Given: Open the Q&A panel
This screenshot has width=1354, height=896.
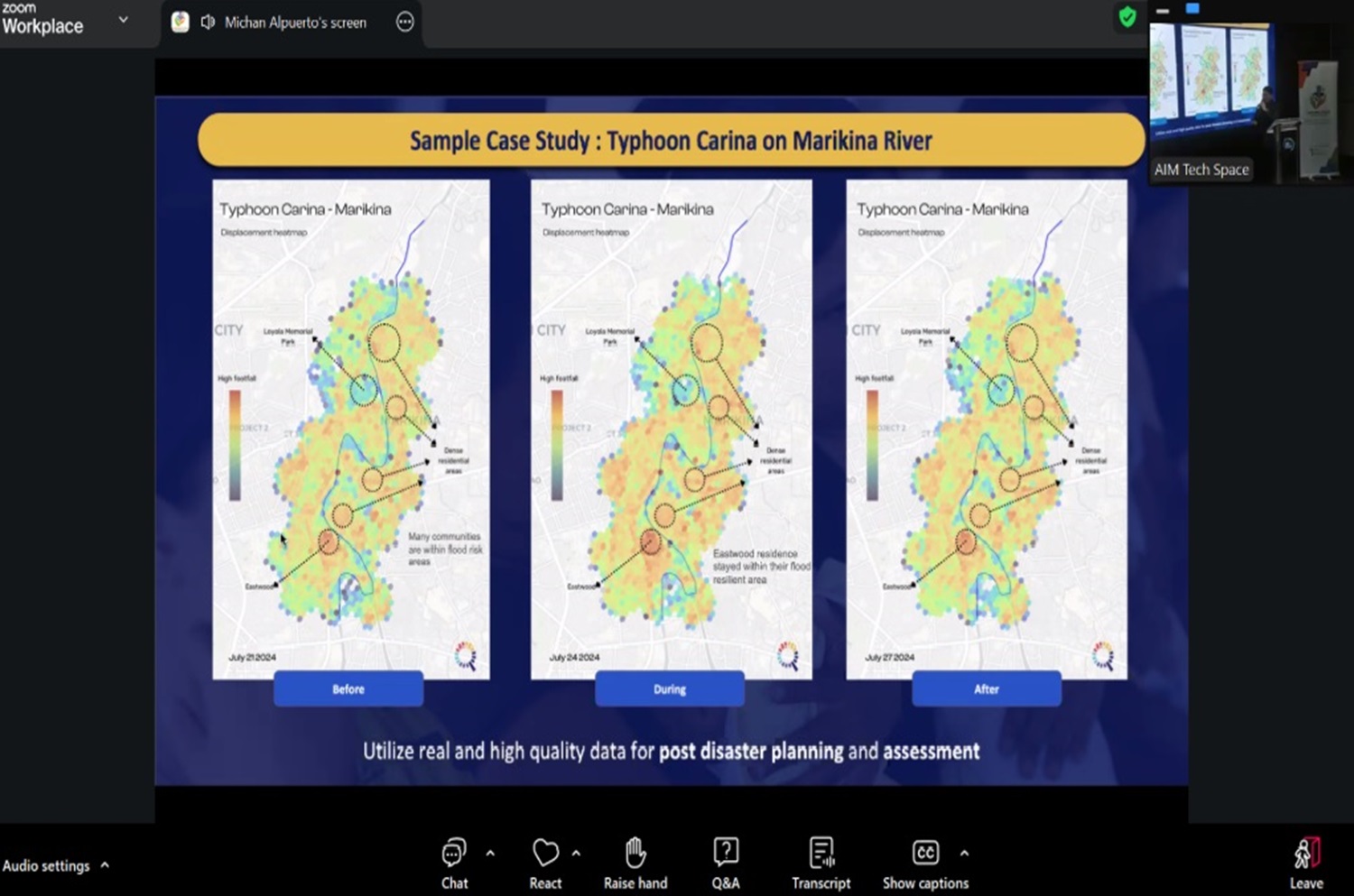Looking at the screenshot, I should pyautogui.click(x=726, y=863).
